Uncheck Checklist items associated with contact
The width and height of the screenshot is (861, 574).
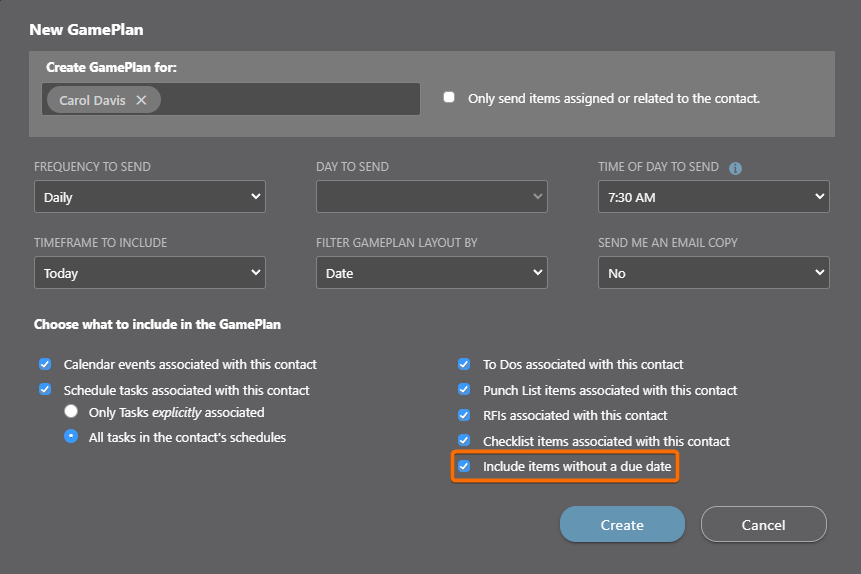tap(464, 441)
